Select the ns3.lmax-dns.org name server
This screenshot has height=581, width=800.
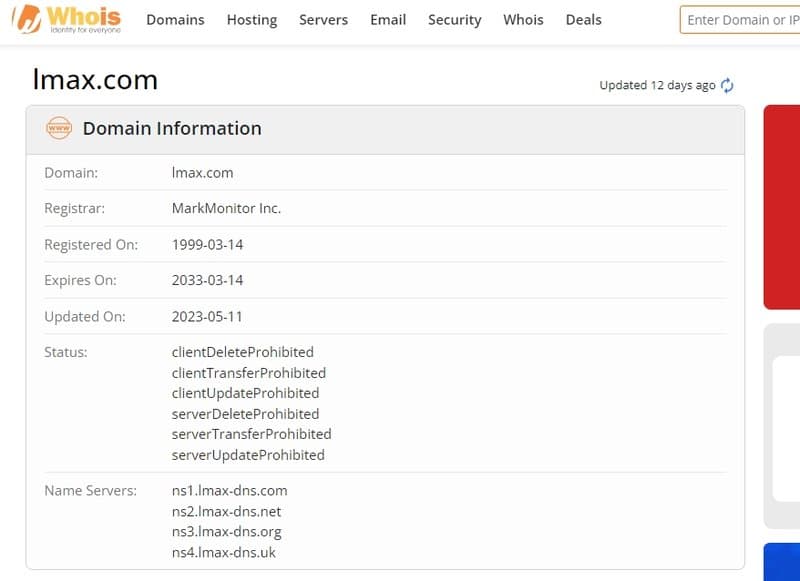tap(228, 532)
